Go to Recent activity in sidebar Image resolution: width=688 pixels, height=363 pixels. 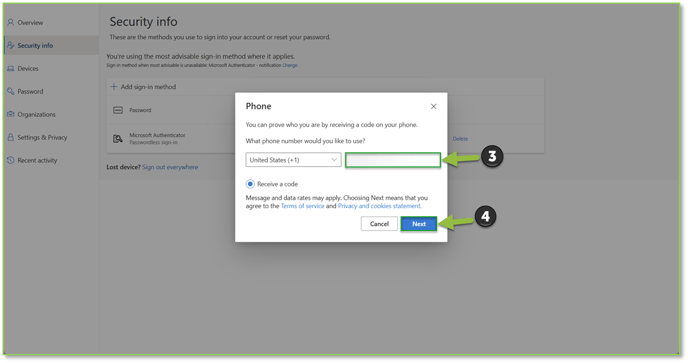point(37,160)
